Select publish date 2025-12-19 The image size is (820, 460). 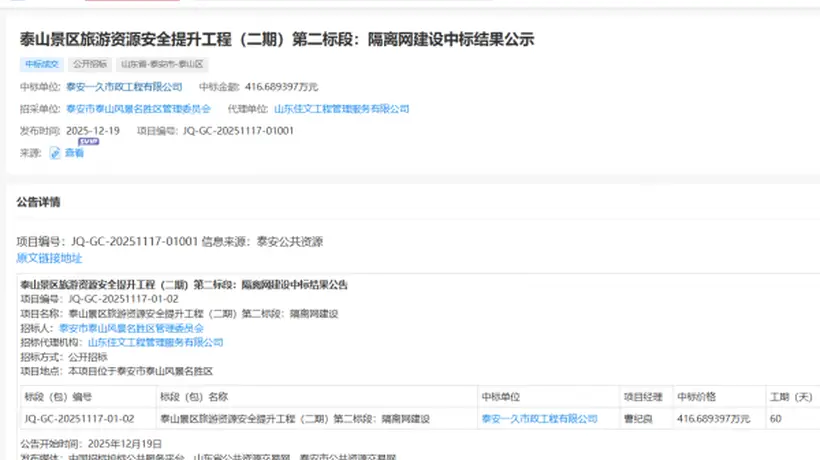(93, 131)
